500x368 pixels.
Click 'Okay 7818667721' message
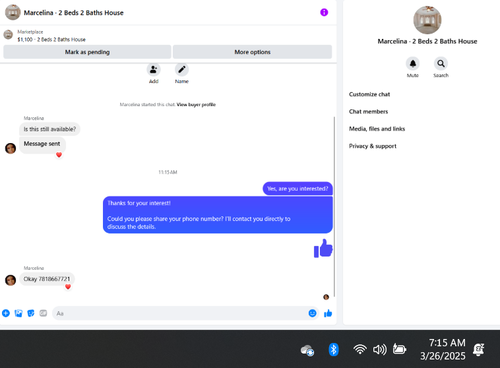[x=47, y=279]
